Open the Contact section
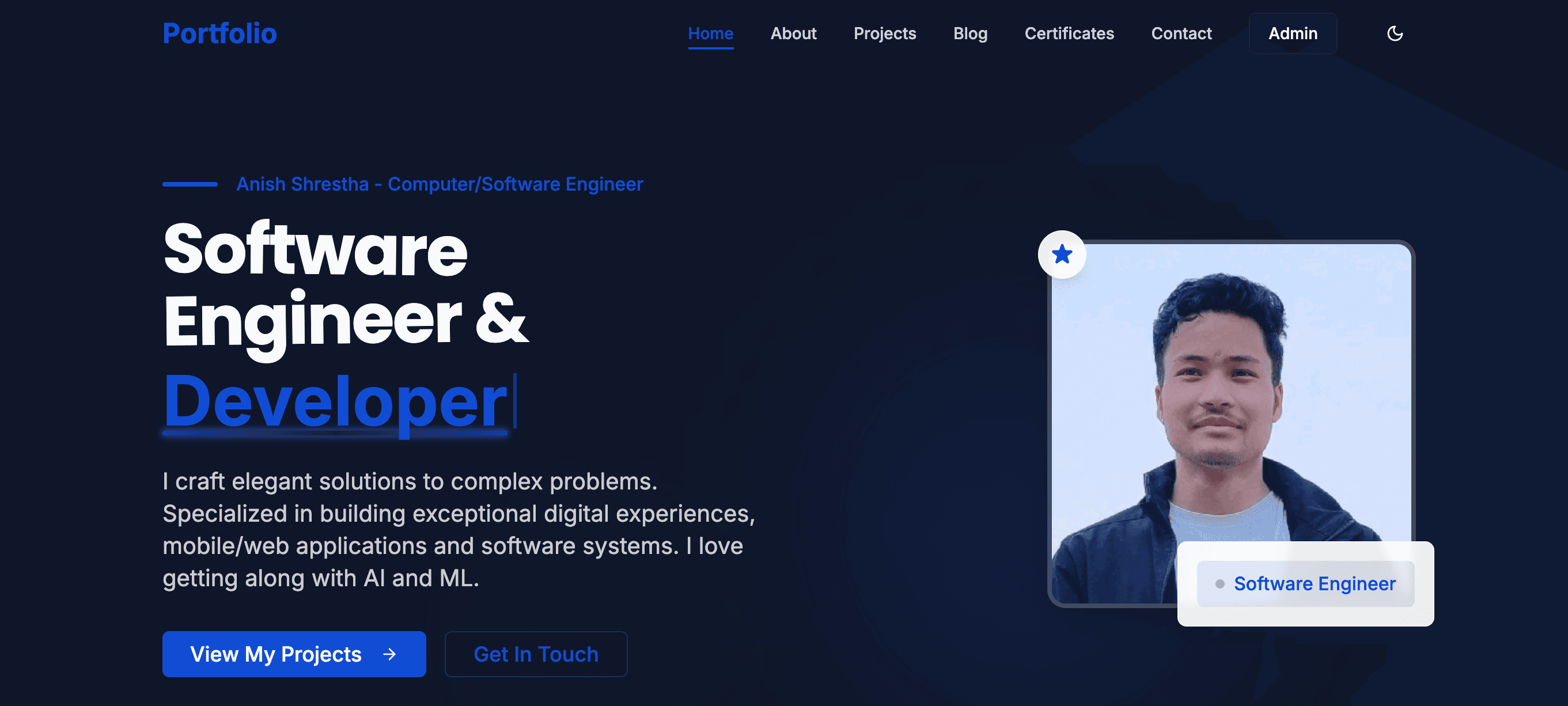1568x706 pixels. [1181, 33]
